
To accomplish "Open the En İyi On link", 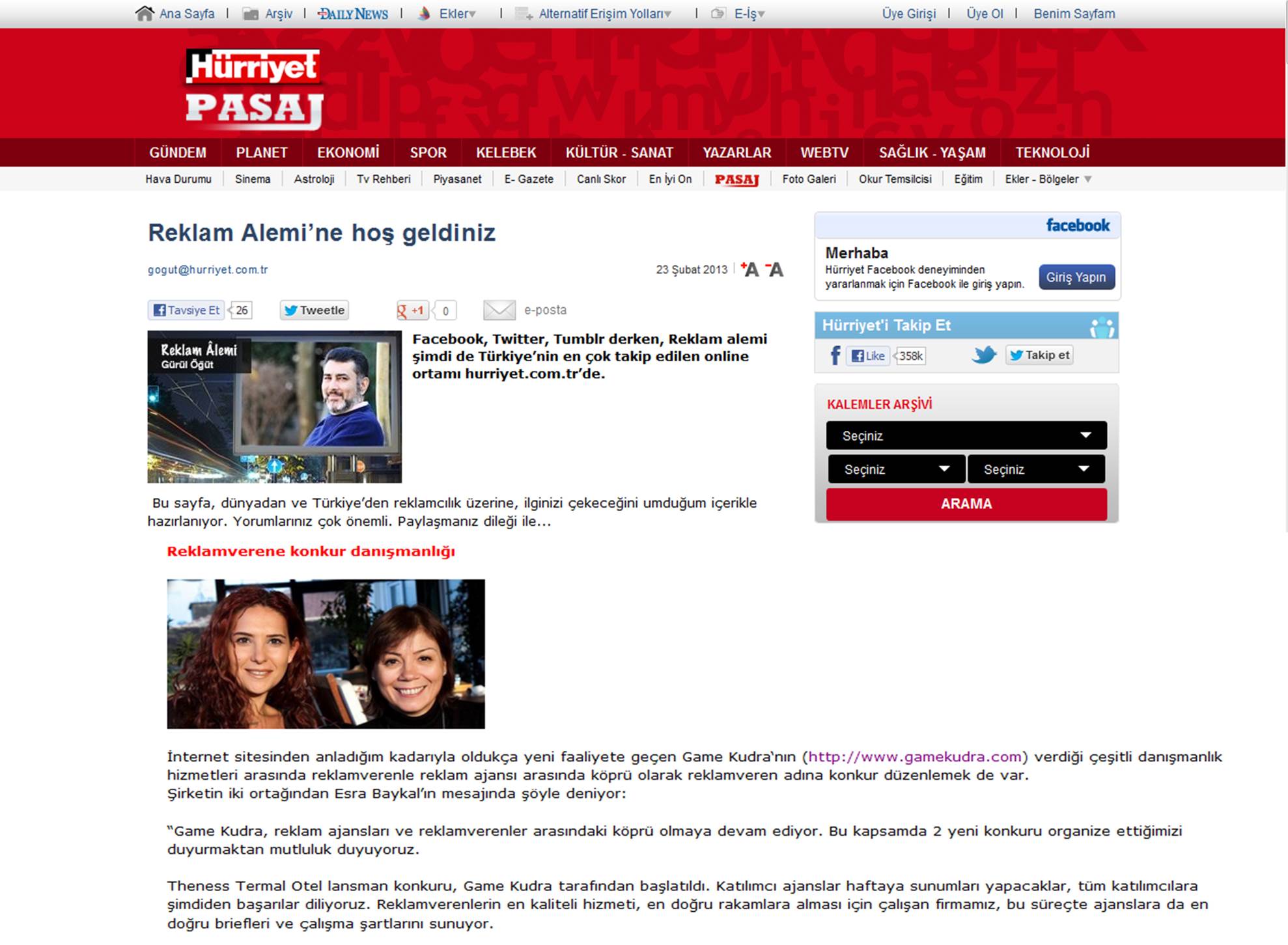I will coord(670,179).
